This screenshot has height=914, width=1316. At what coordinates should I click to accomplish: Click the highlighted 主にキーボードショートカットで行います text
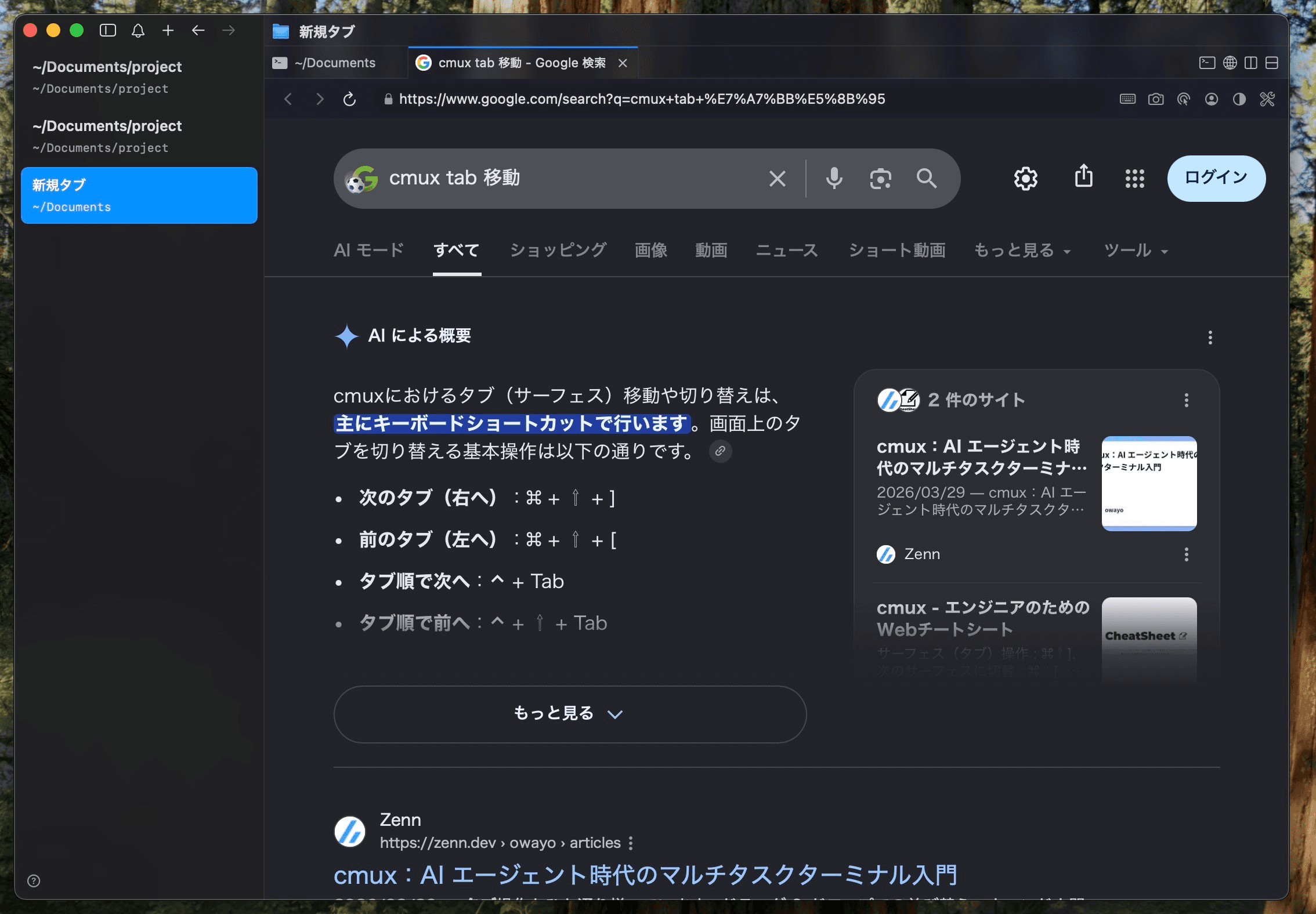click(512, 423)
